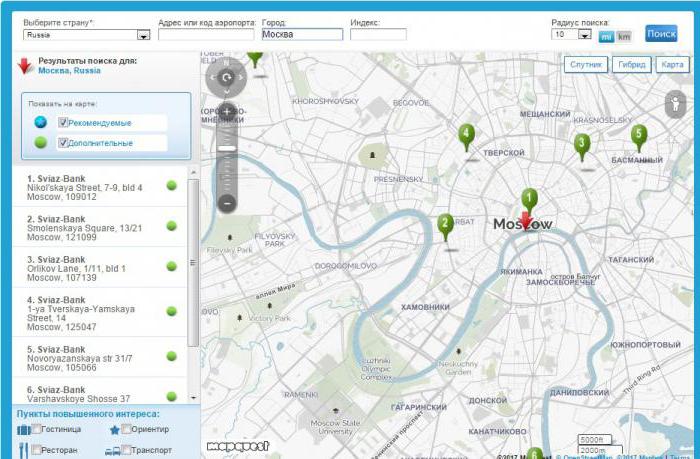Zoom out with the minus button
This screenshot has width=700, height=459.
[x=227, y=203]
